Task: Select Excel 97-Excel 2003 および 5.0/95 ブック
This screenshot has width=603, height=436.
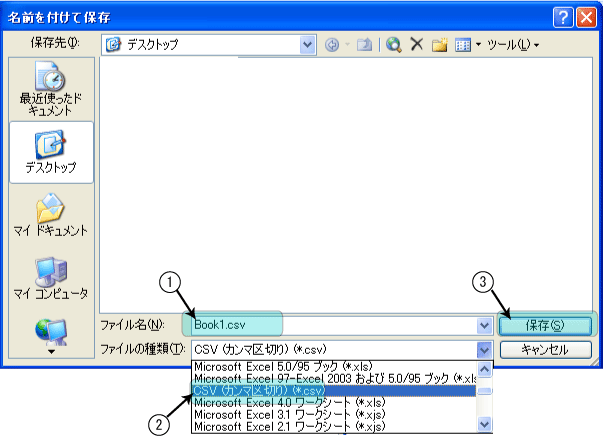Action: tap(334, 378)
